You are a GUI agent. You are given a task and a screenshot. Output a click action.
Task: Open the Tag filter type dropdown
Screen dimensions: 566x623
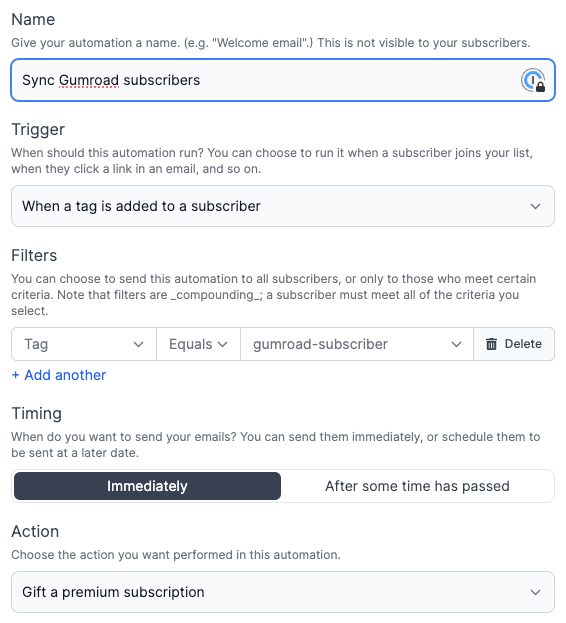coord(84,344)
